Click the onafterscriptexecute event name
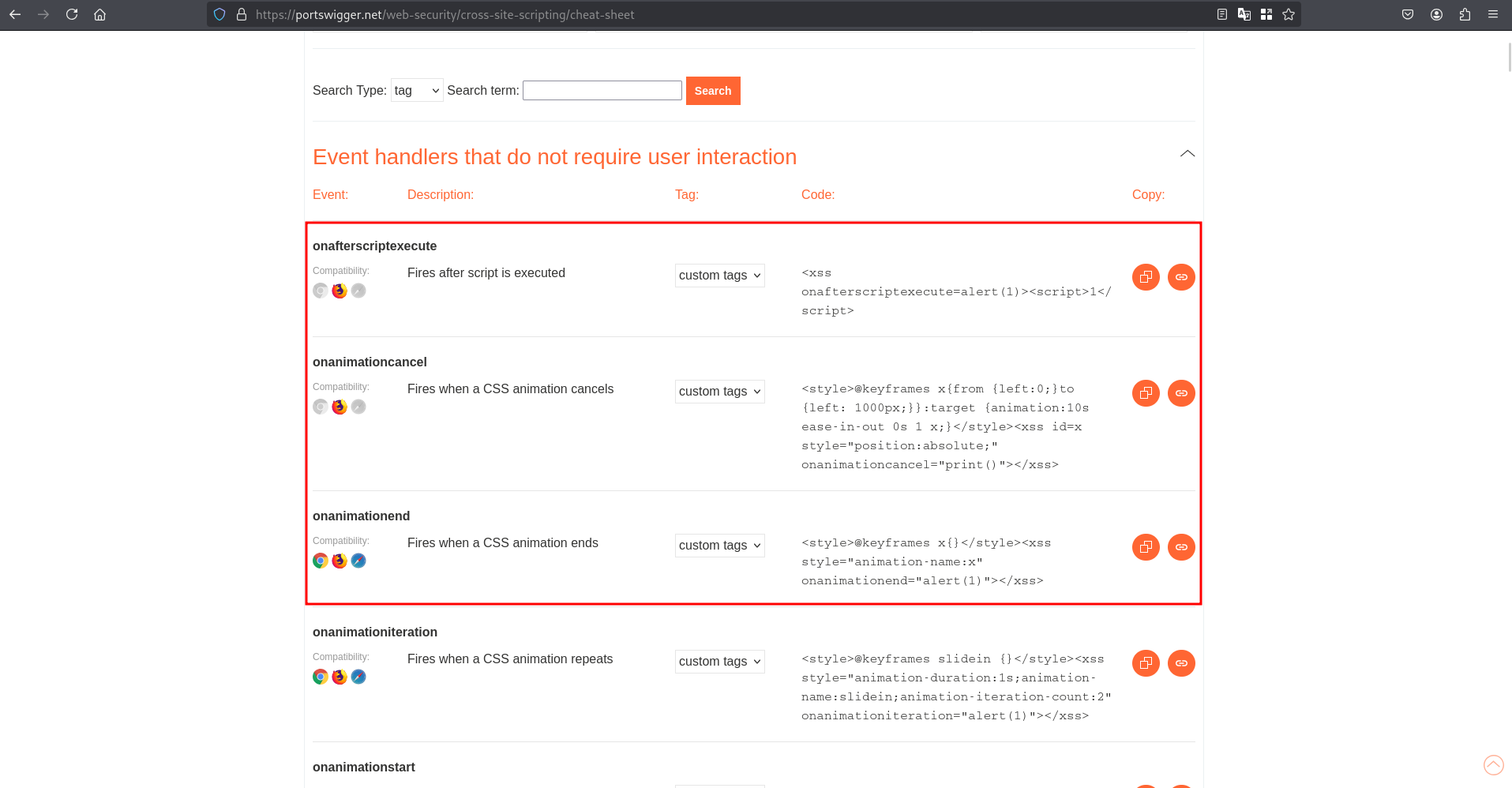 tap(374, 246)
